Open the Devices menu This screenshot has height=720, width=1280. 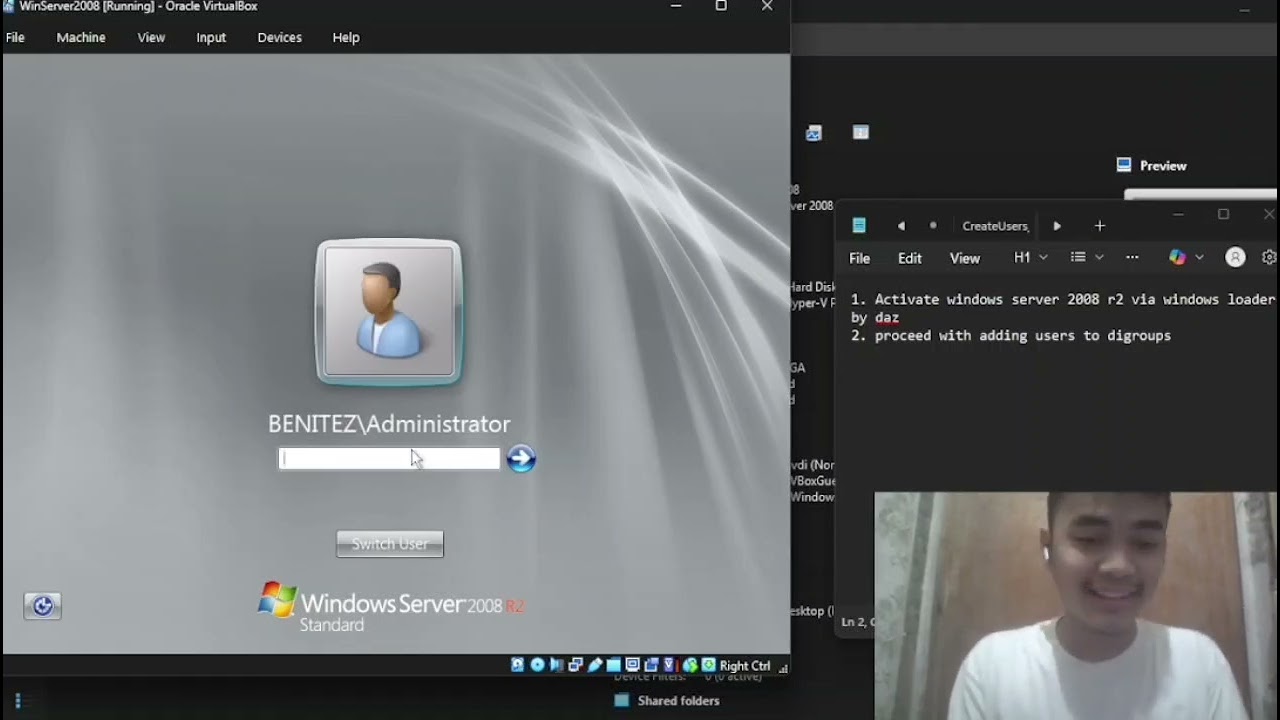(x=279, y=37)
